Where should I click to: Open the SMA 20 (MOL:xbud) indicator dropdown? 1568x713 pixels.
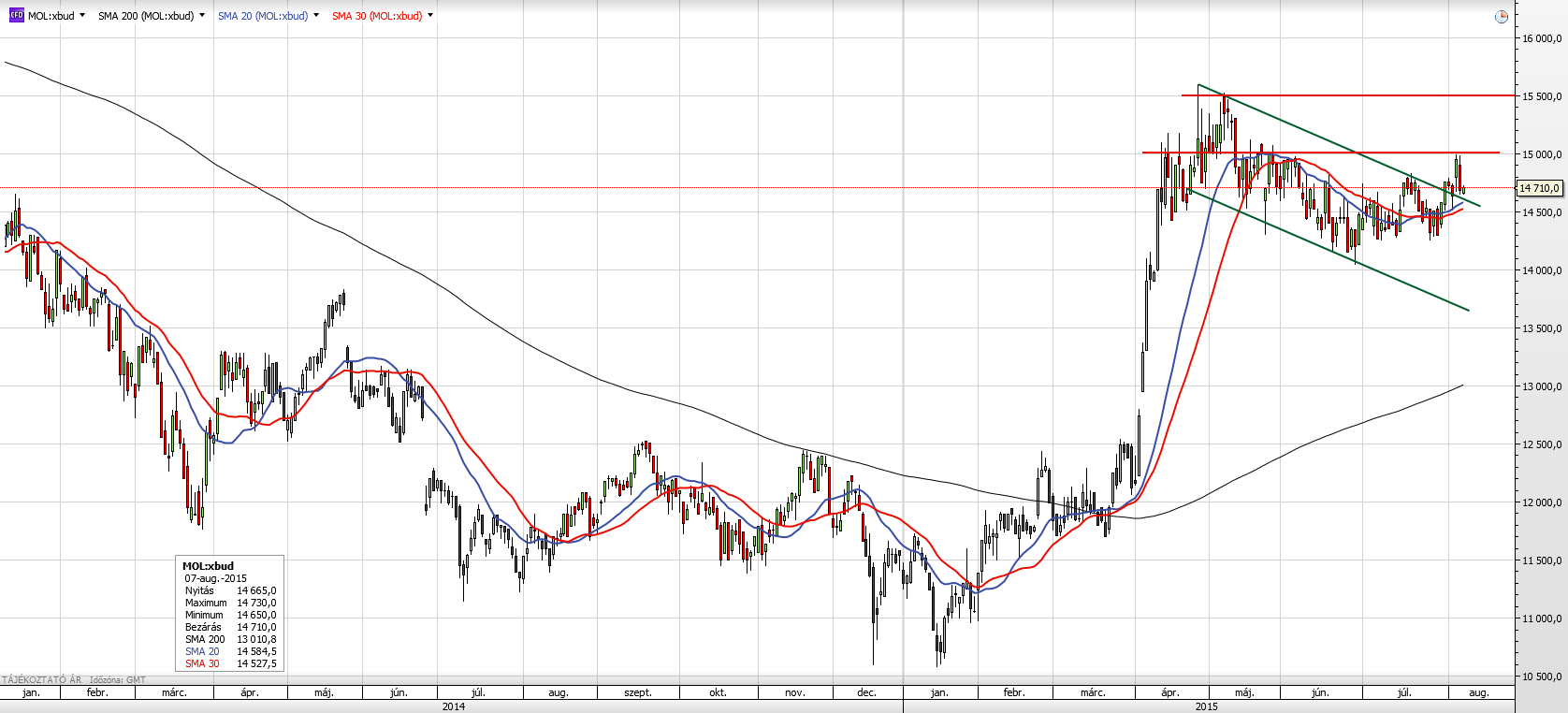click(x=316, y=15)
